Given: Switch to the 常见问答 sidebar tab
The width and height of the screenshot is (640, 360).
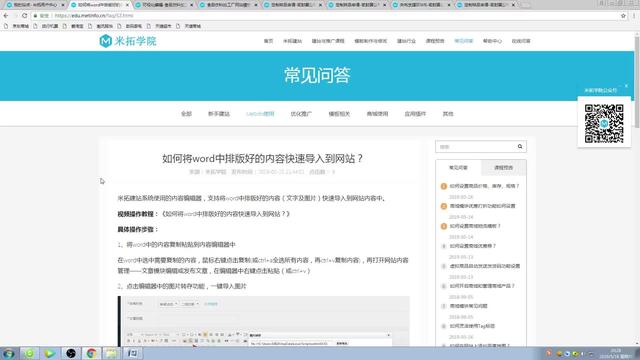Looking at the screenshot, I should (x=458, y=168).
